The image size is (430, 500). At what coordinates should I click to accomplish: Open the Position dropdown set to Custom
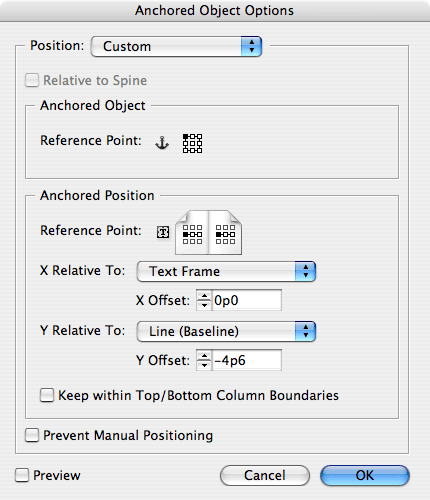(176, 46)
